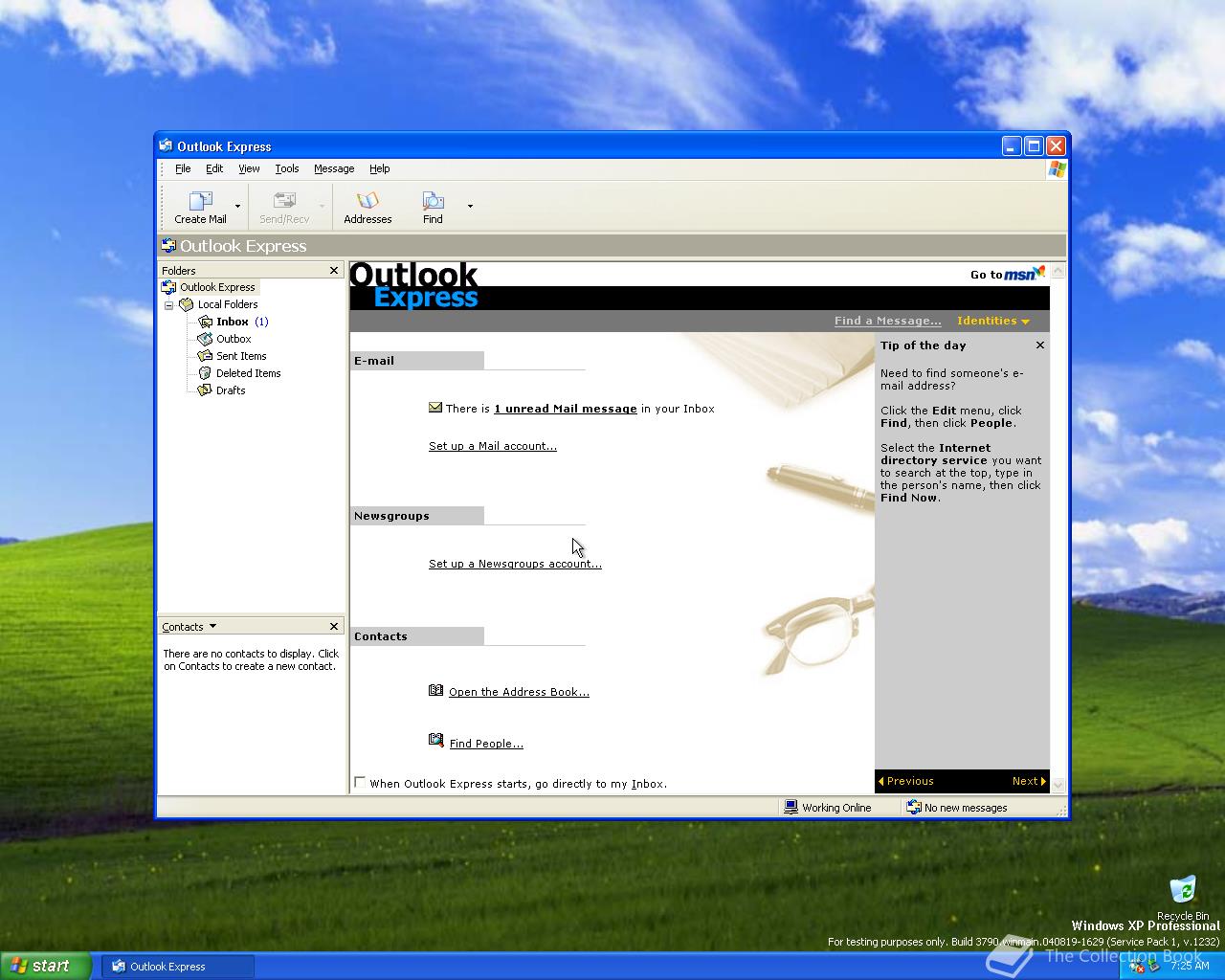Maximize the Outlook Express window
Screen dimensions: 1225x980
[x=1034, y=145]
